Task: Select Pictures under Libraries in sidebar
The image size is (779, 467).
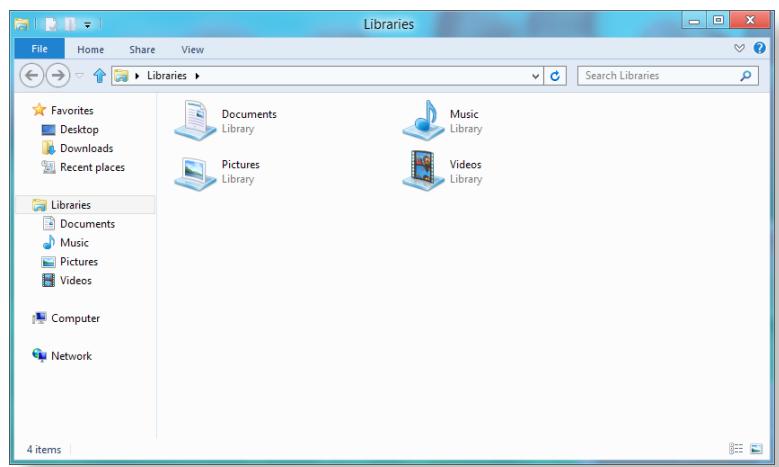Action: click(78, 262)
